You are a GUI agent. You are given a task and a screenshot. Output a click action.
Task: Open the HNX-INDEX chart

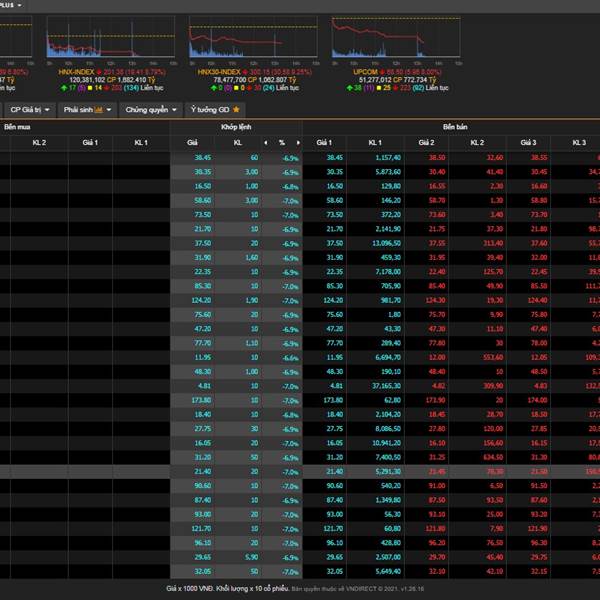click(111, 37)
